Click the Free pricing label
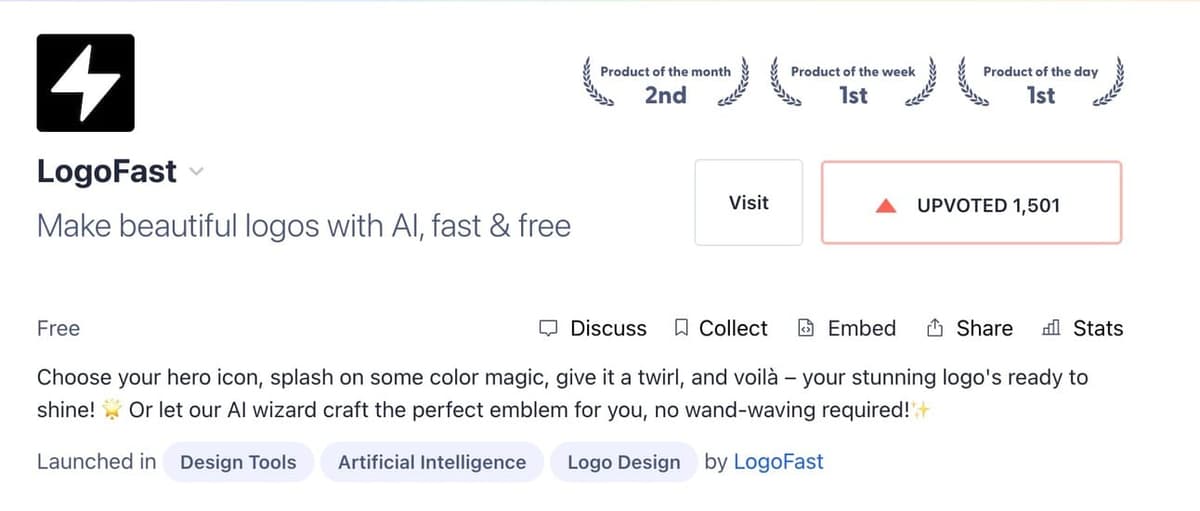Viewport: 1200px width, 511px height. [x=58, y=328]
